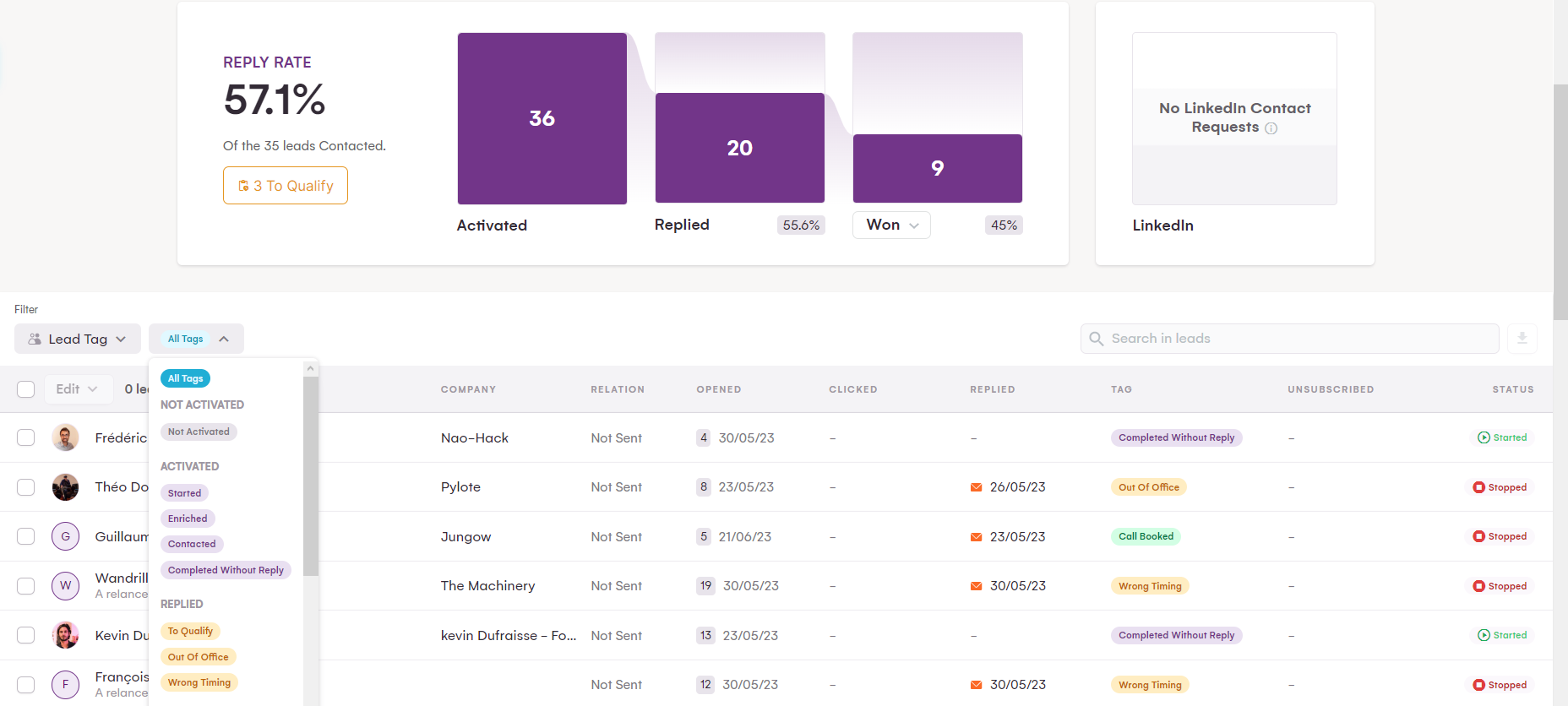Click the magnifier icon in the search box
1568x706 pixels.
[x=1097, y=339]
